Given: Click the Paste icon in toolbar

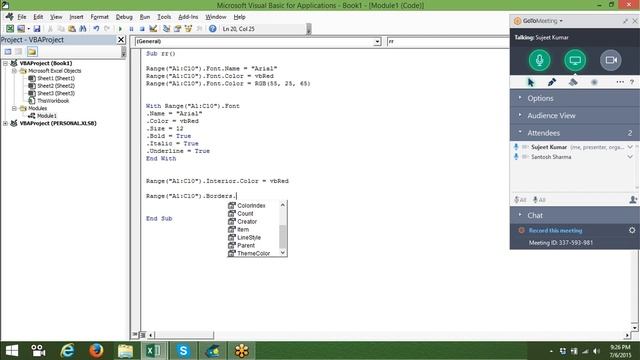Looking at the screenshot, I should 72,29.
